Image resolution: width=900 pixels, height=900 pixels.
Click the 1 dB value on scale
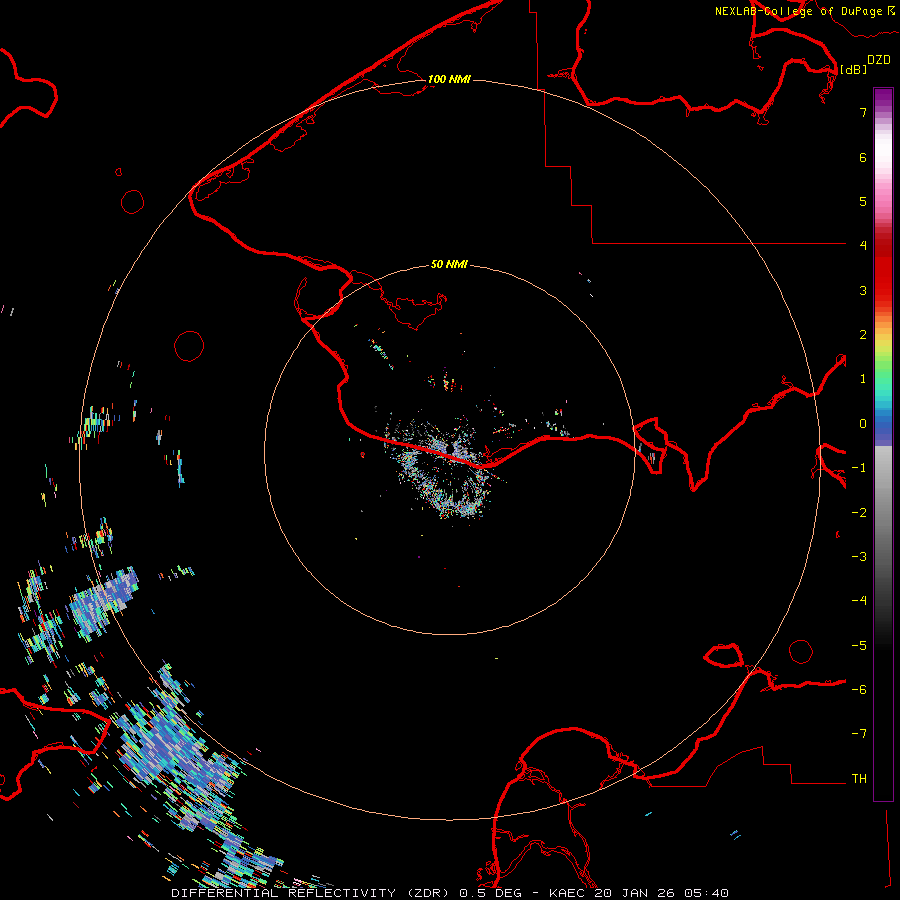pos(863,379)
